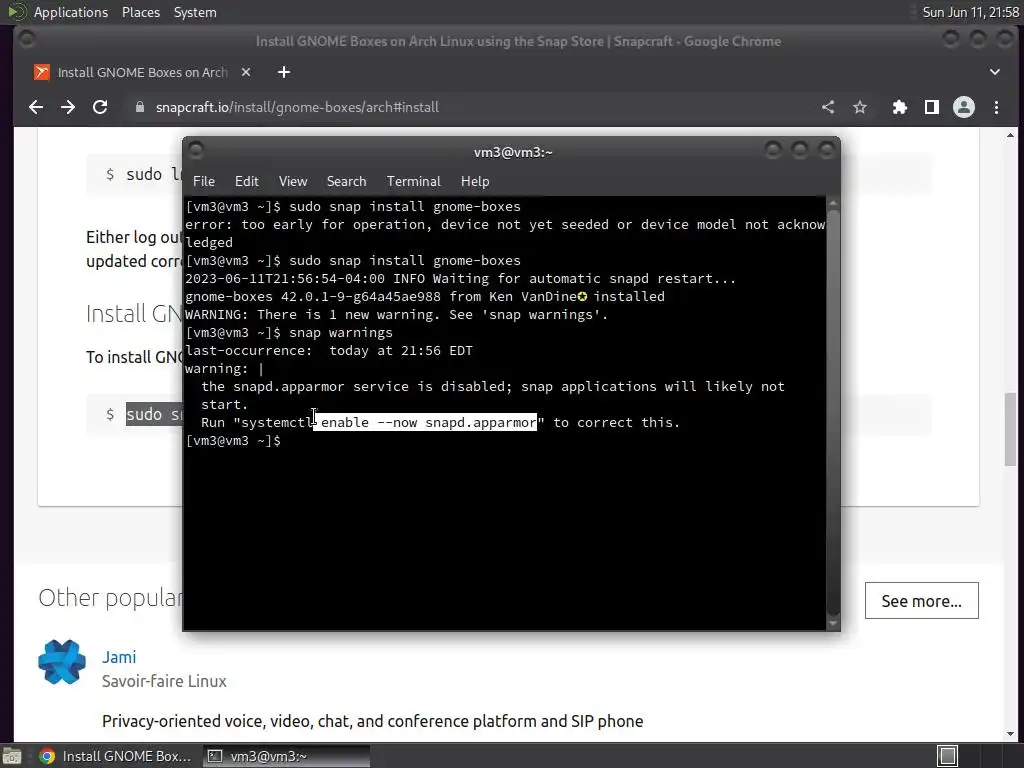The image size is (1024, 768).
Task: Select the Install GNOME Boxes on Arch tab
Action: pyautogui.click(x=142, y=72)
